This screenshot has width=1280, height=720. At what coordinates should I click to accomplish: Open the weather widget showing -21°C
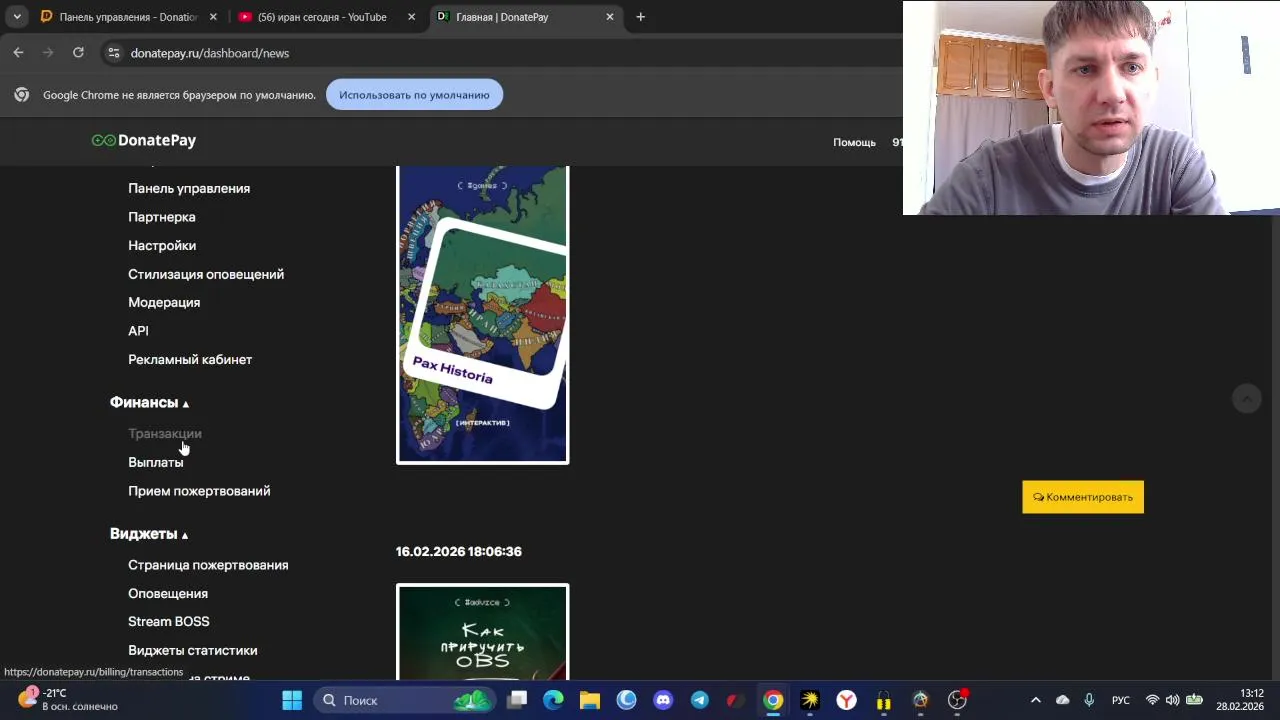point(67,699)
